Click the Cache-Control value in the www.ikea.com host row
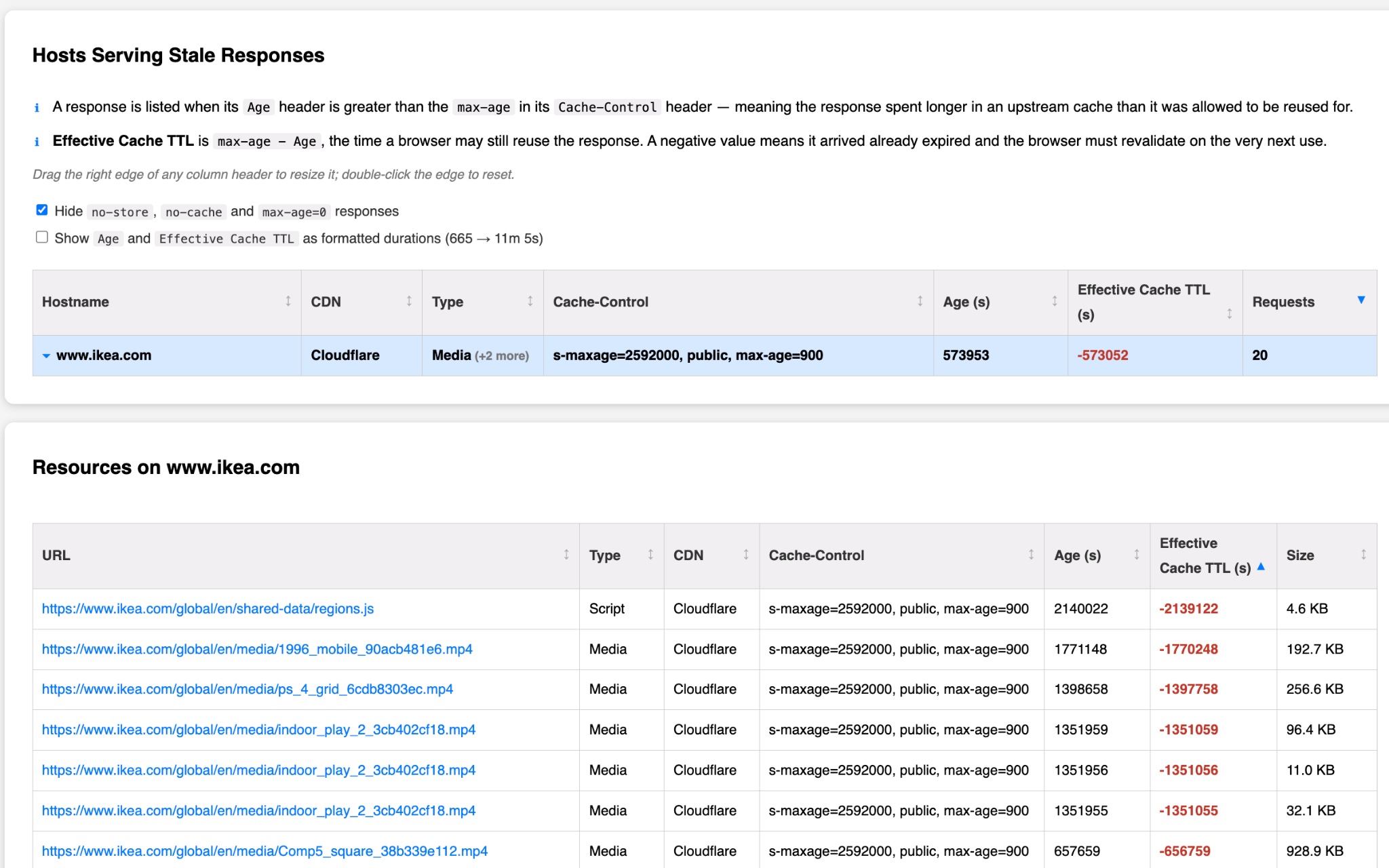 coord(688,355)
